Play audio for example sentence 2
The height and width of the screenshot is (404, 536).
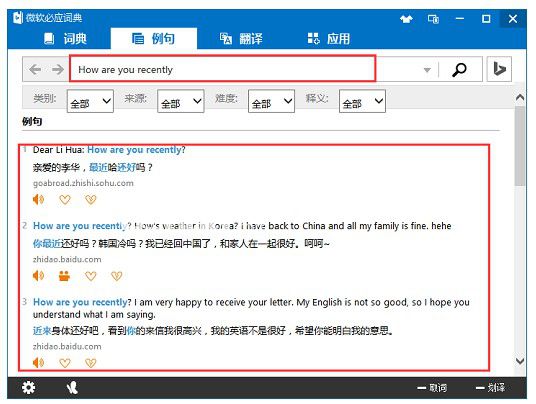coord(38,275)
